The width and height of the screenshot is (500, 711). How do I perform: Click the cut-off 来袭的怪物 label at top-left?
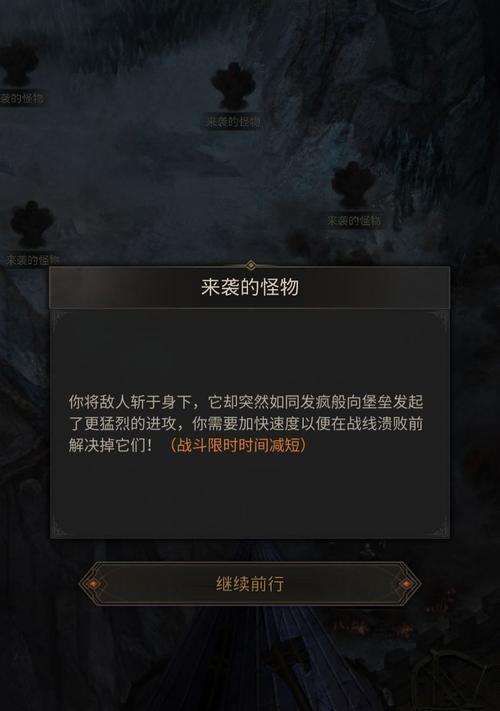[22, 97]
